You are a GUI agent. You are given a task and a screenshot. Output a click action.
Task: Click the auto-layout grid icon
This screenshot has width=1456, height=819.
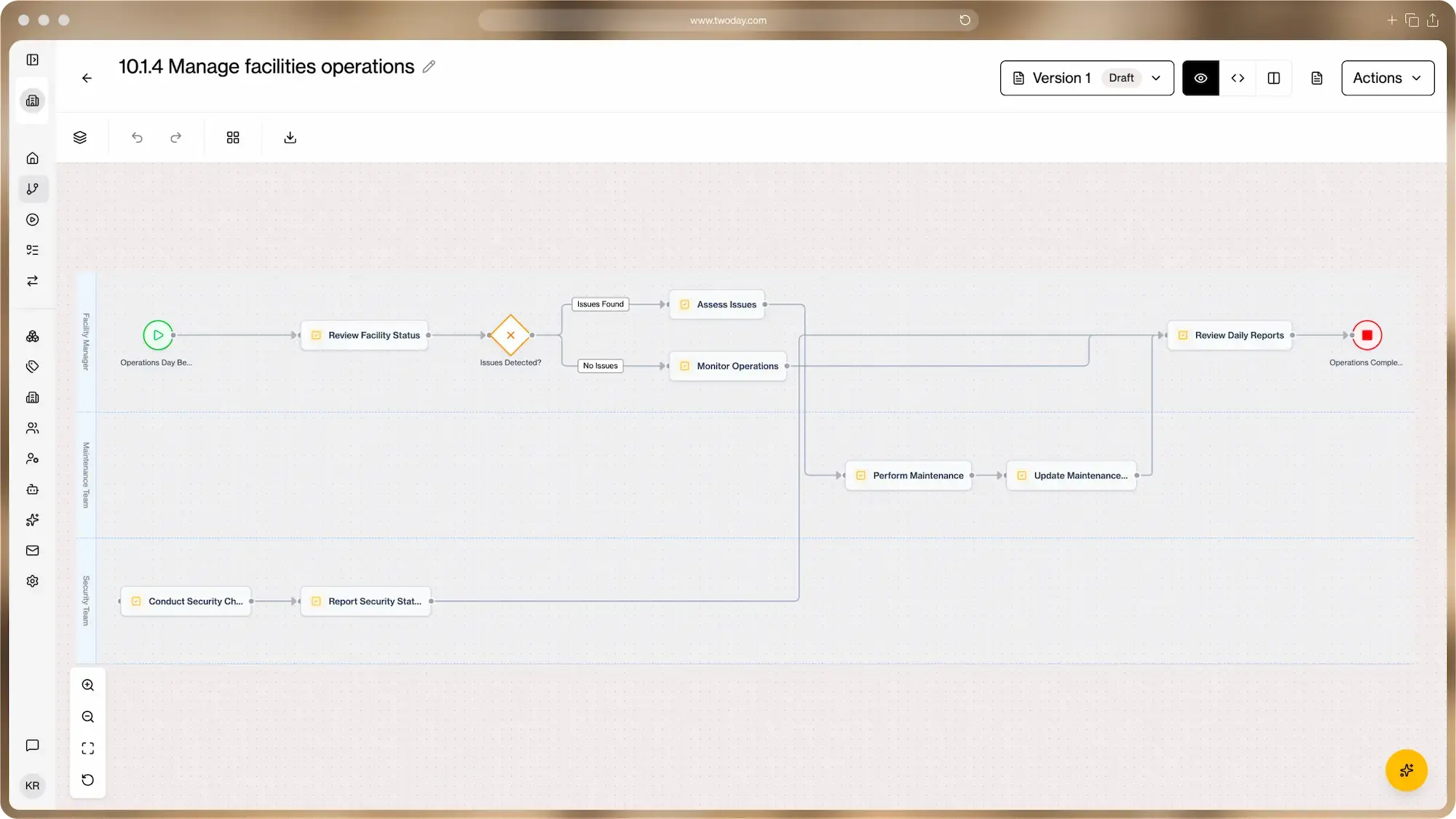tap(233, 138)
